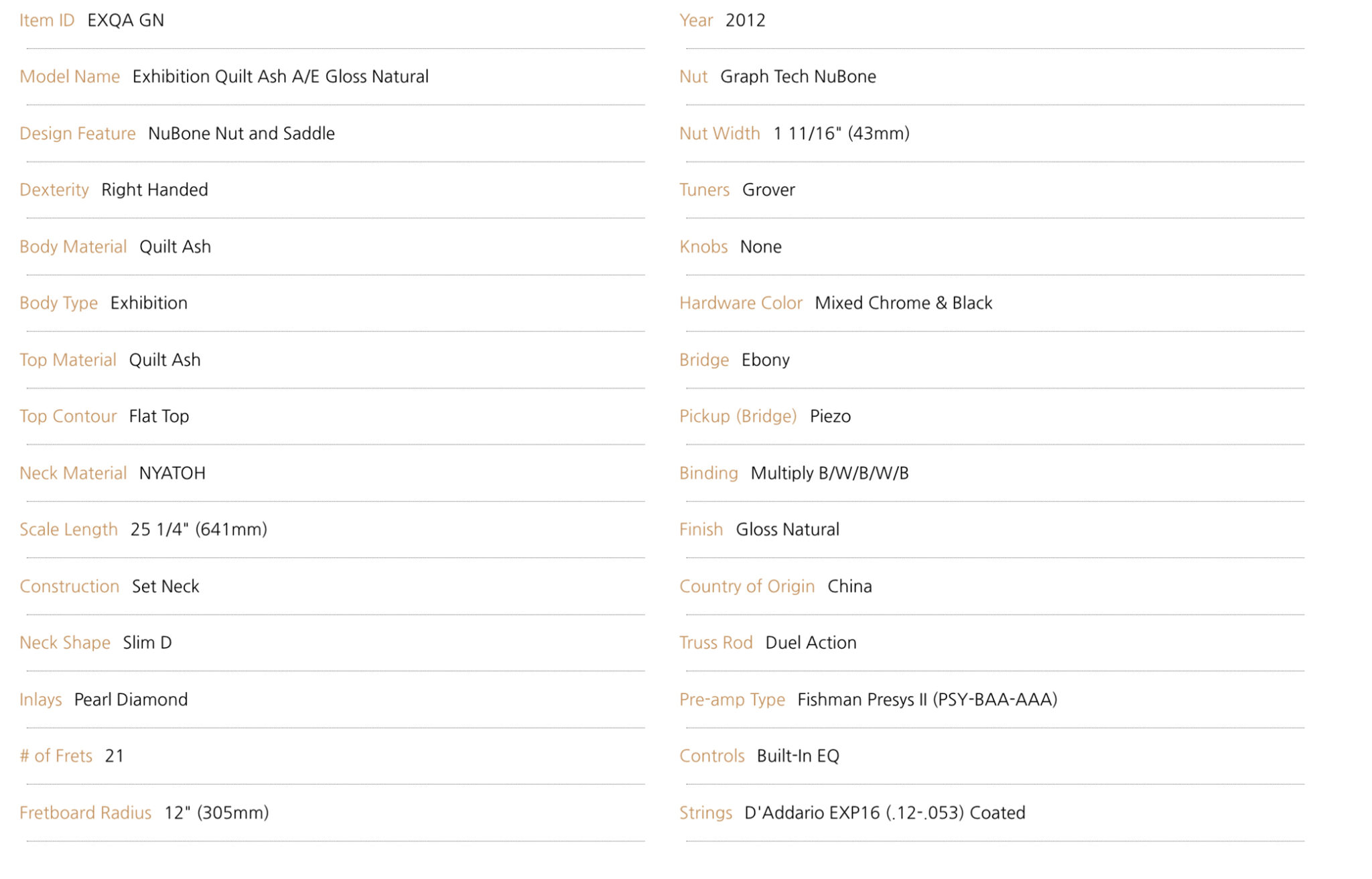Select the Model Name label
Screen dimensions: 1372x879
70,76
